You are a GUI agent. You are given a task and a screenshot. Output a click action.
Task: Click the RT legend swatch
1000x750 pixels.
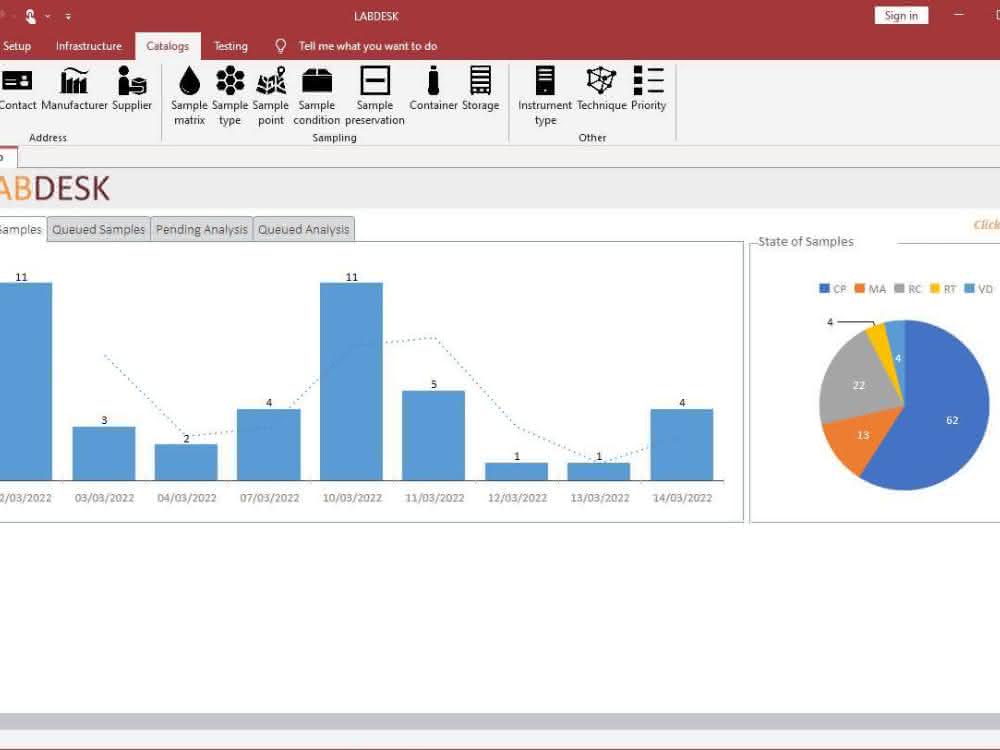935,289
